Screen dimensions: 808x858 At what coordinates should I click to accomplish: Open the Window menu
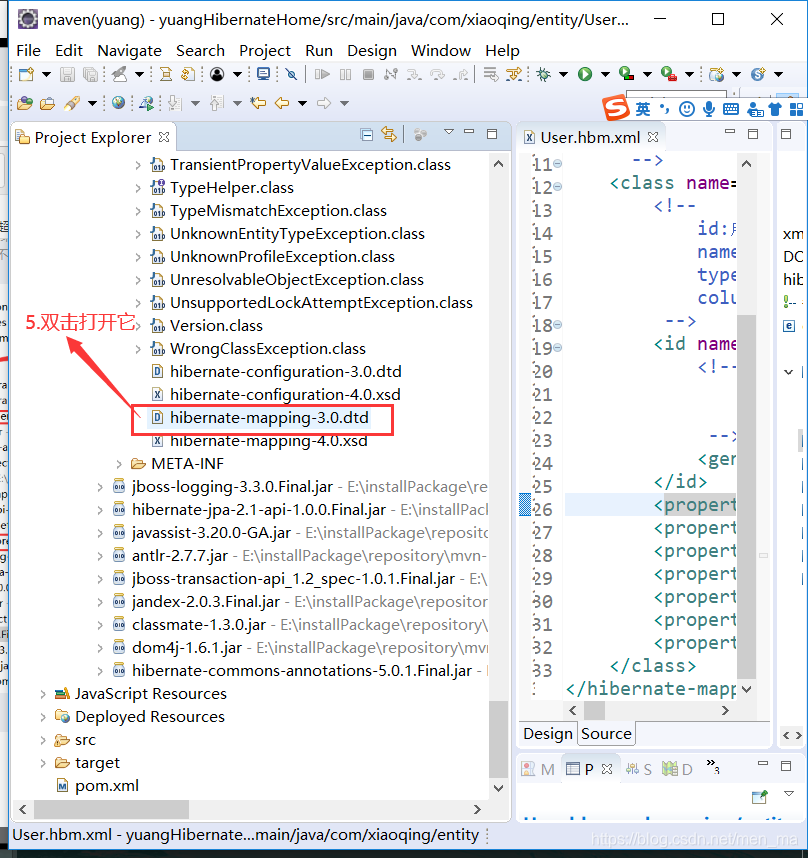point(441,51)
